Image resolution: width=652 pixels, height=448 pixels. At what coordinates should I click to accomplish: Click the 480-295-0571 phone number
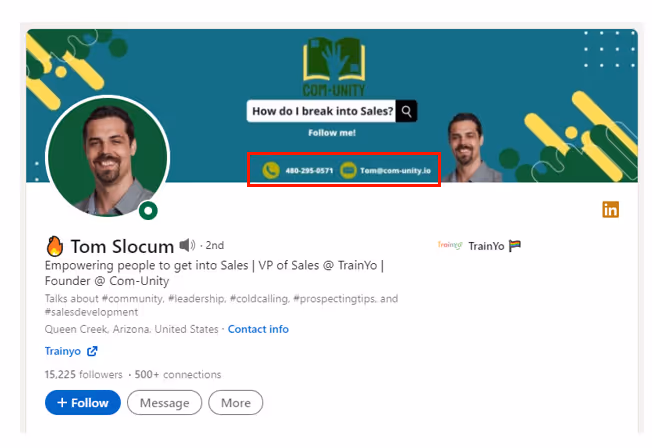(x=309, y=171)
